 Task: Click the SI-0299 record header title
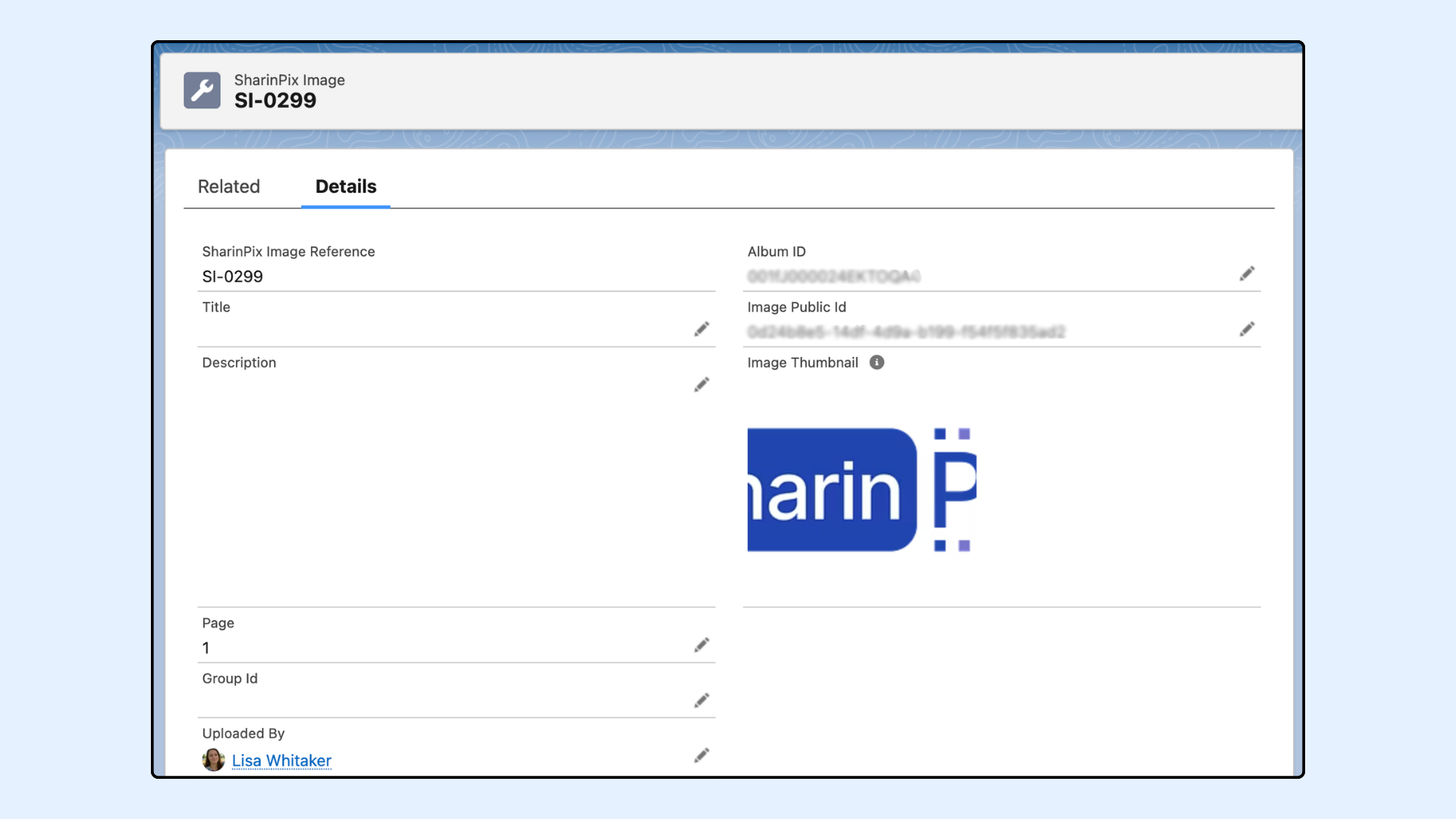(275, 101)
